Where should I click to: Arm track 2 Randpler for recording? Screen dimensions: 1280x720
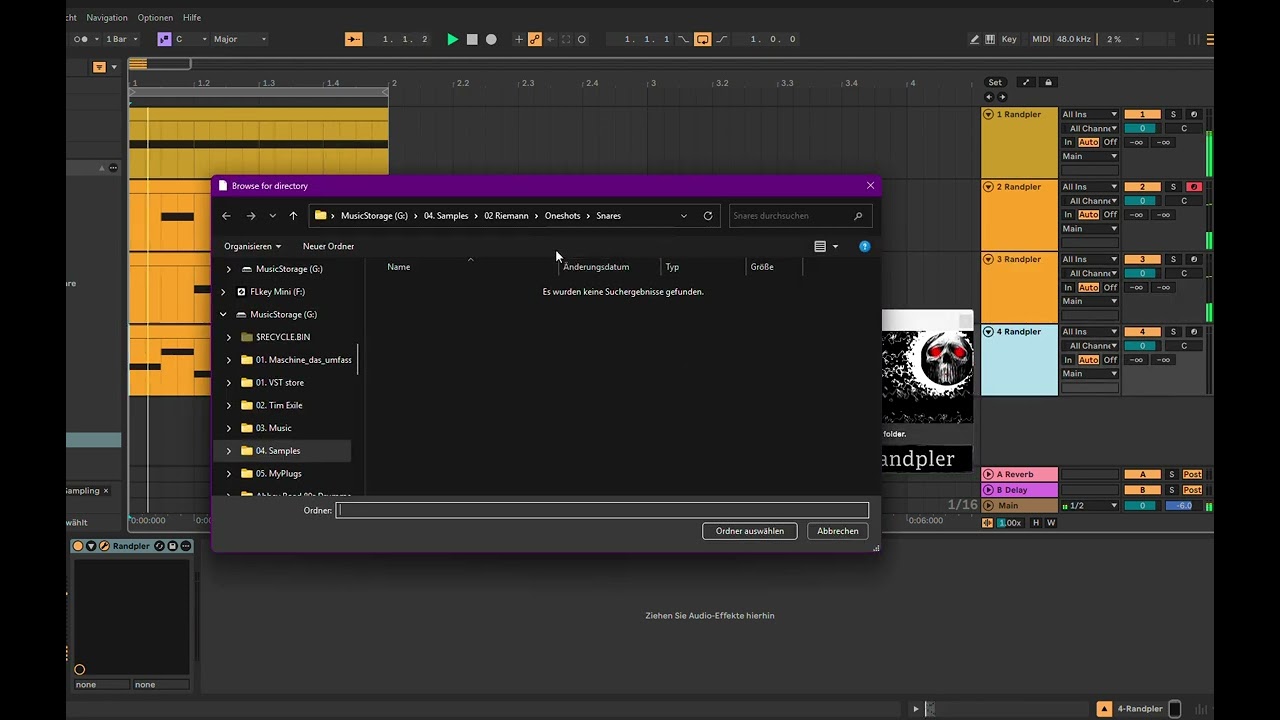click(x=1193, y=187)
